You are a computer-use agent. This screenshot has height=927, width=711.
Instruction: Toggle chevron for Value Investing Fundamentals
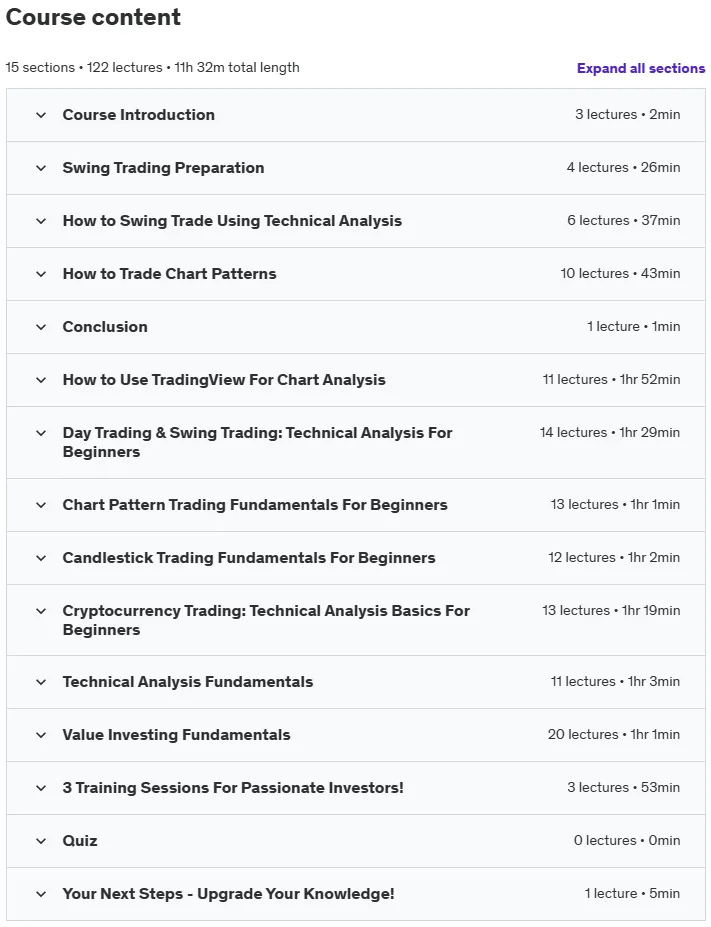41,735
